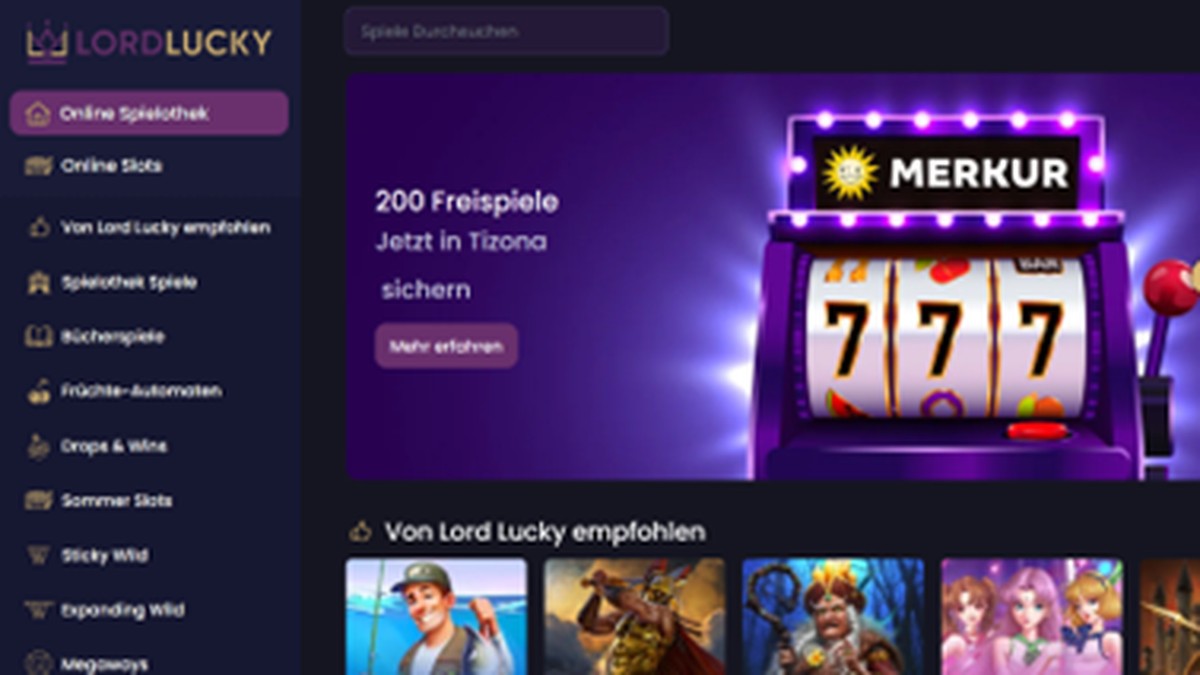Open the wizard king game thumbnail
Screen dimensions: 1200x675
pos(833,617)
